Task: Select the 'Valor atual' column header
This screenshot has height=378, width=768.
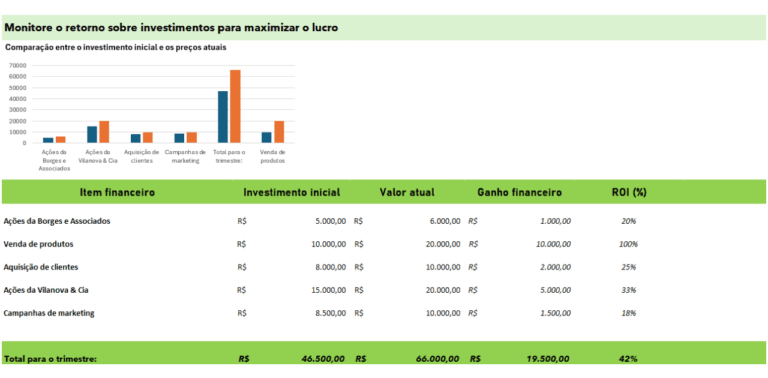Action: point(407,192)
